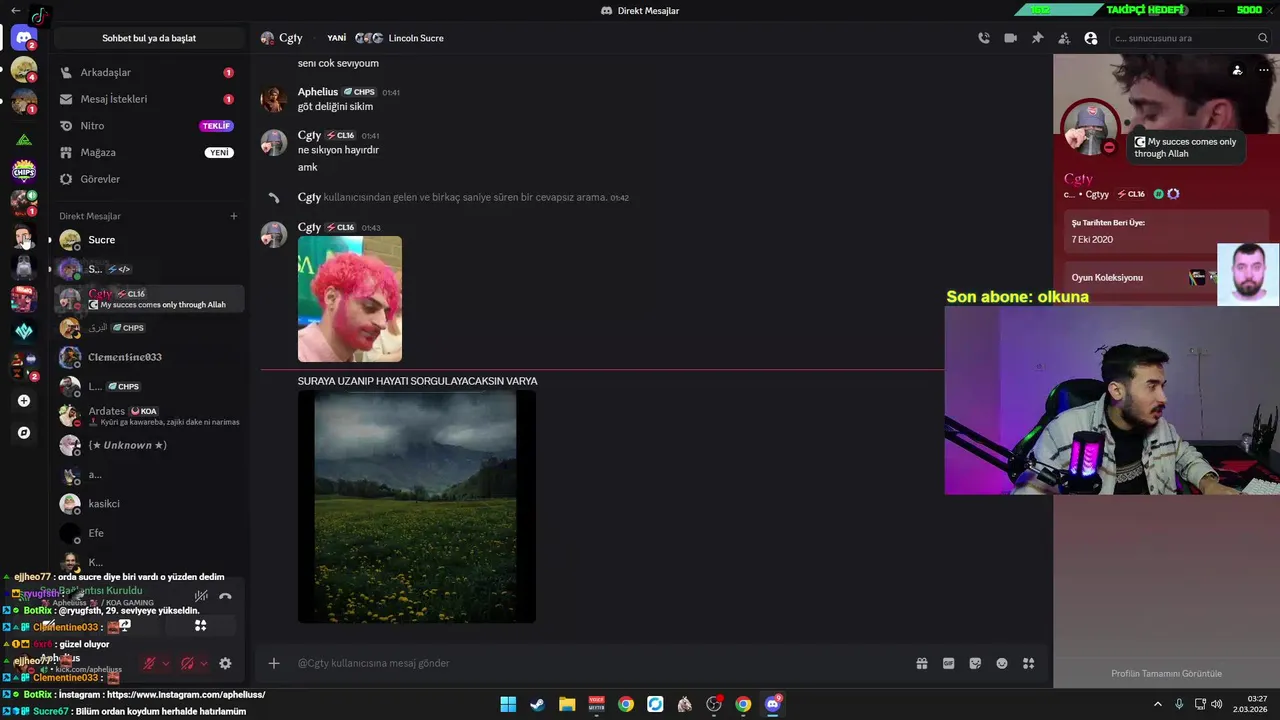Open the Discover servers compass icon
This screenshot has width=1280, height=720.
24,433
